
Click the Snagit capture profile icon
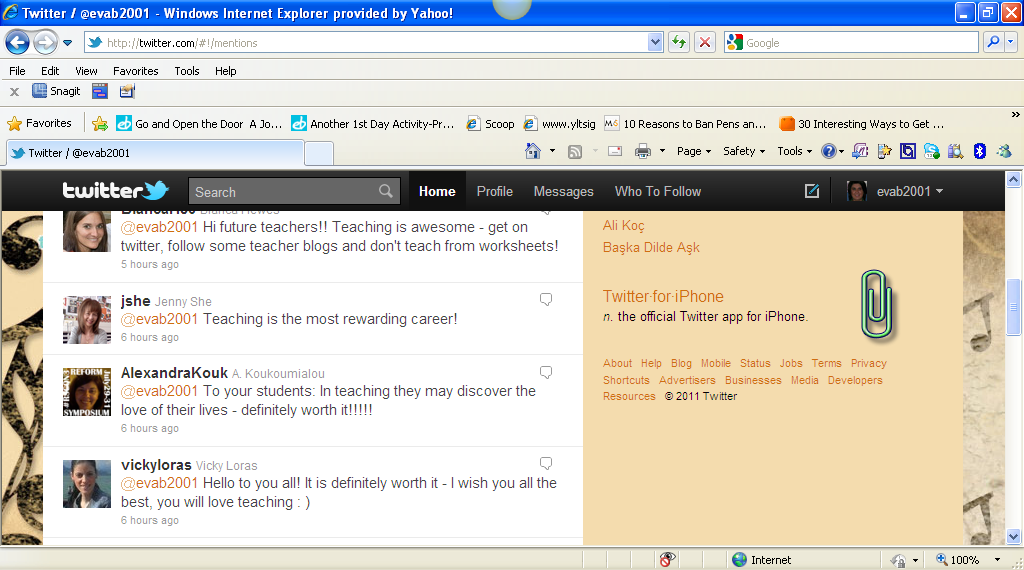point(127,91)
